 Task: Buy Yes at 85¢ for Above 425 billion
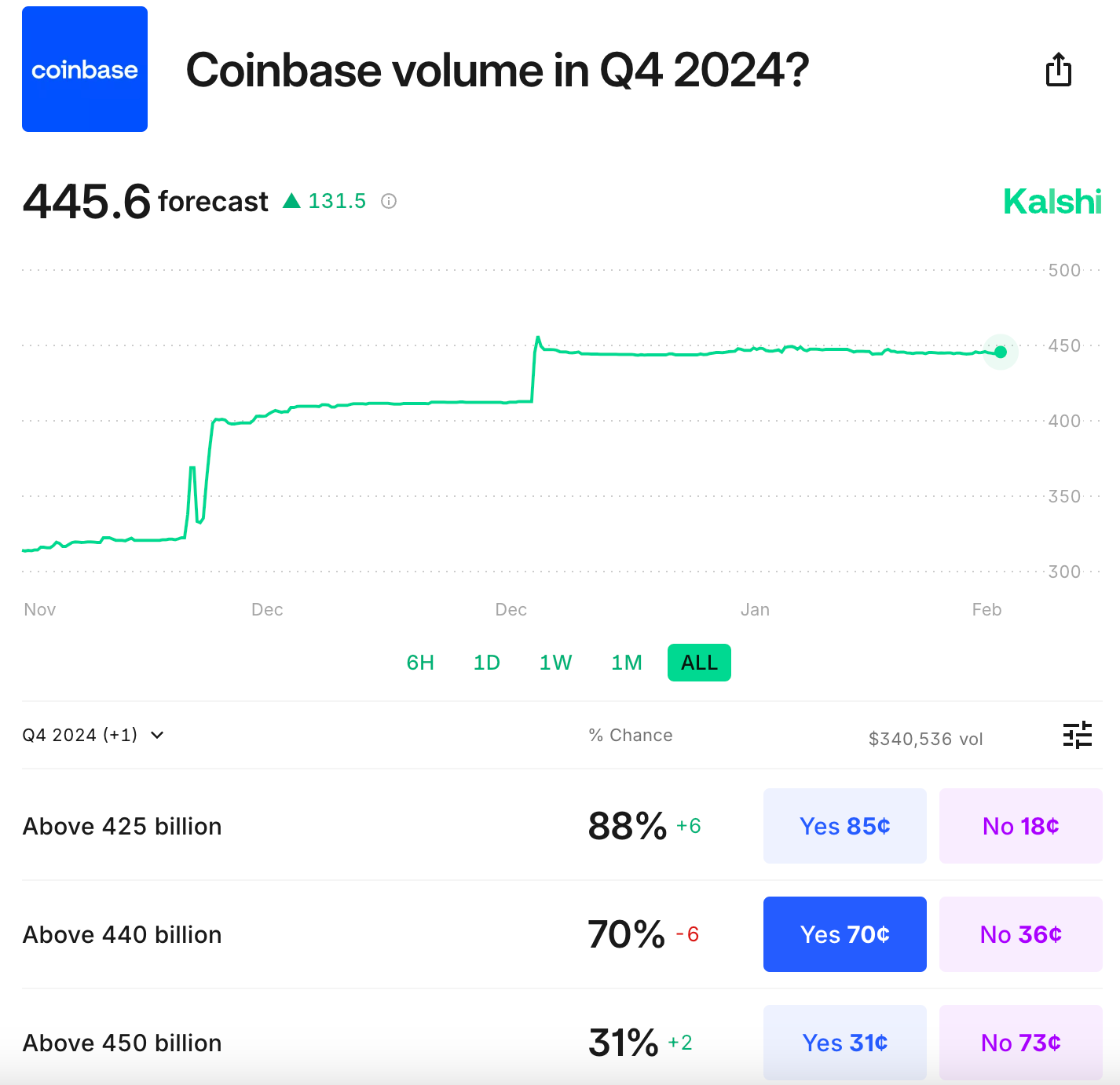(844, 826)
